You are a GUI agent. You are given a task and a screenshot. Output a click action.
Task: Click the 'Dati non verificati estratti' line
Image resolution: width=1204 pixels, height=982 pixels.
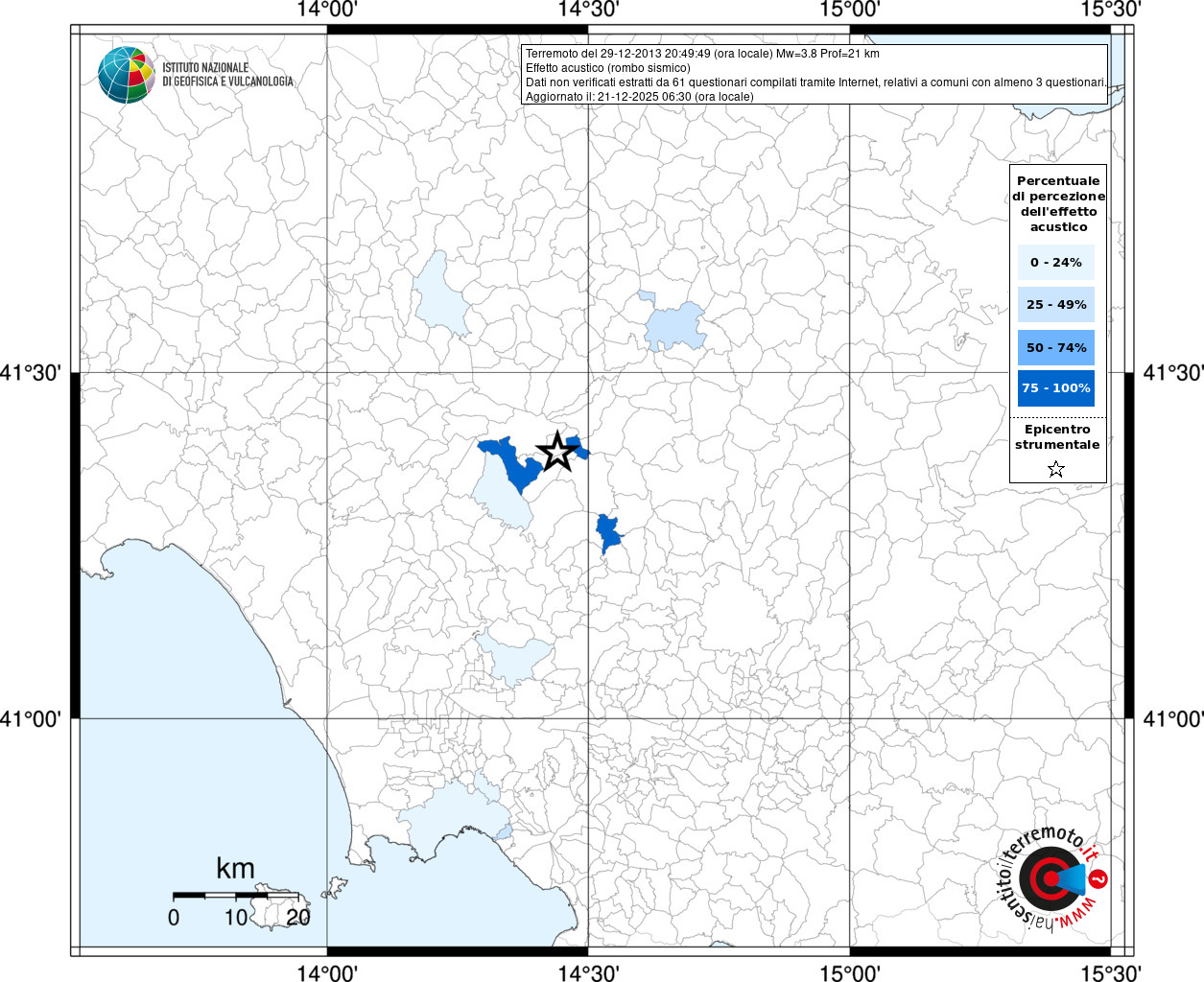coord(815,82)
